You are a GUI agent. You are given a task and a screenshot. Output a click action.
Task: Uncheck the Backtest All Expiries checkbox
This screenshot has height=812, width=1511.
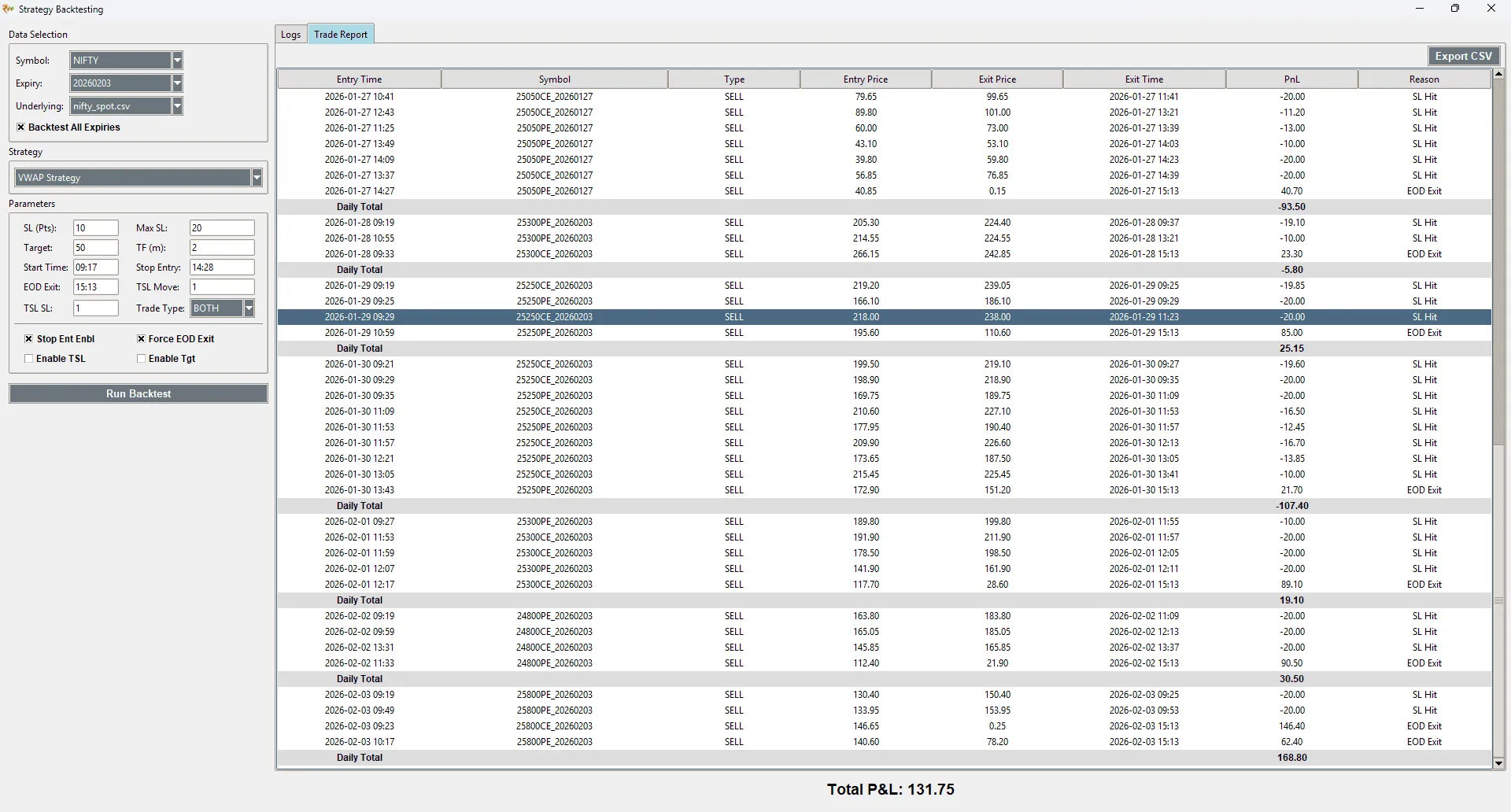pos(20,127)
